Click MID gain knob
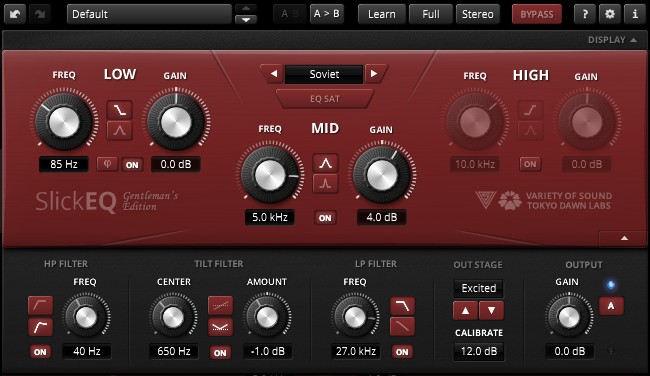Screen dimensions: 650x376 click(x=382, y=175)
